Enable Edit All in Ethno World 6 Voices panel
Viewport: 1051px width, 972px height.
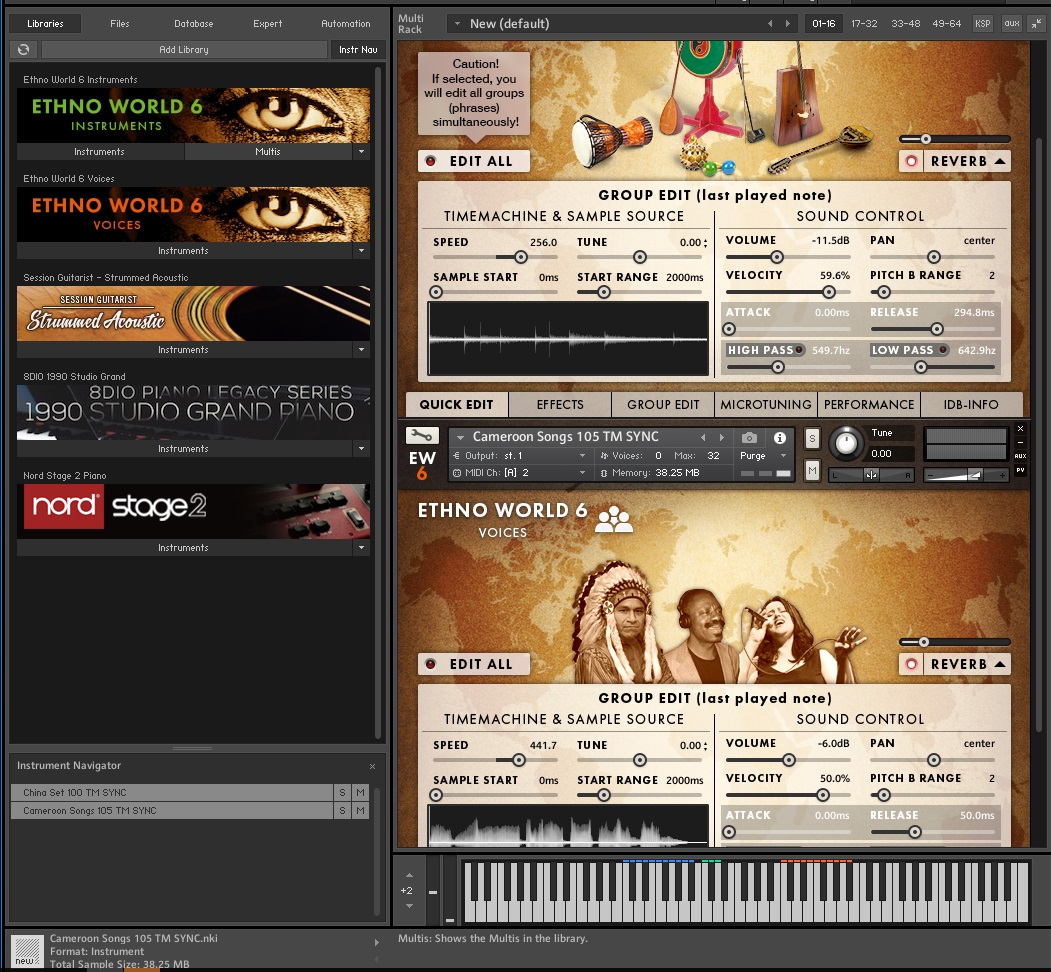[x=474, y=664]
